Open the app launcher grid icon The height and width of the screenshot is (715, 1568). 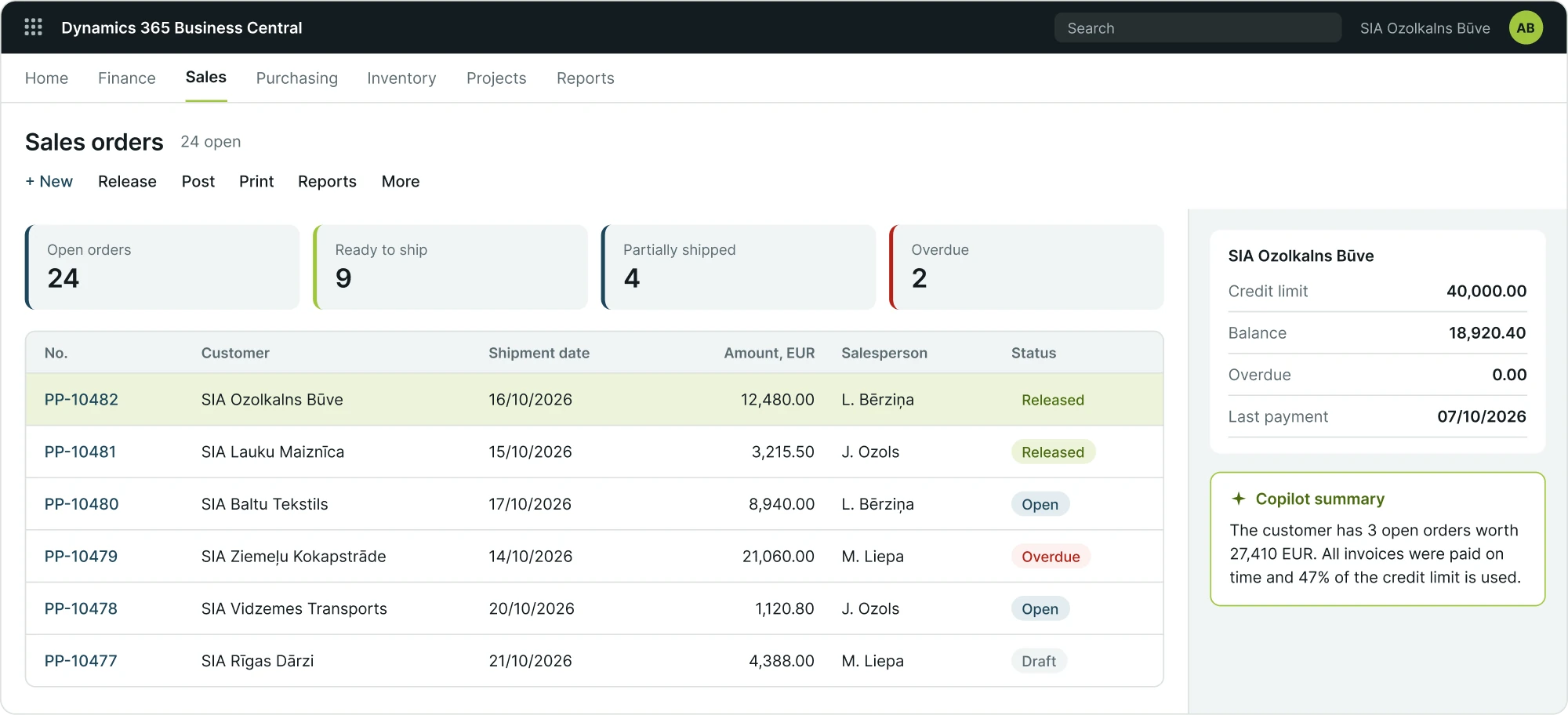pyautogui.click(x=33, y=27)
